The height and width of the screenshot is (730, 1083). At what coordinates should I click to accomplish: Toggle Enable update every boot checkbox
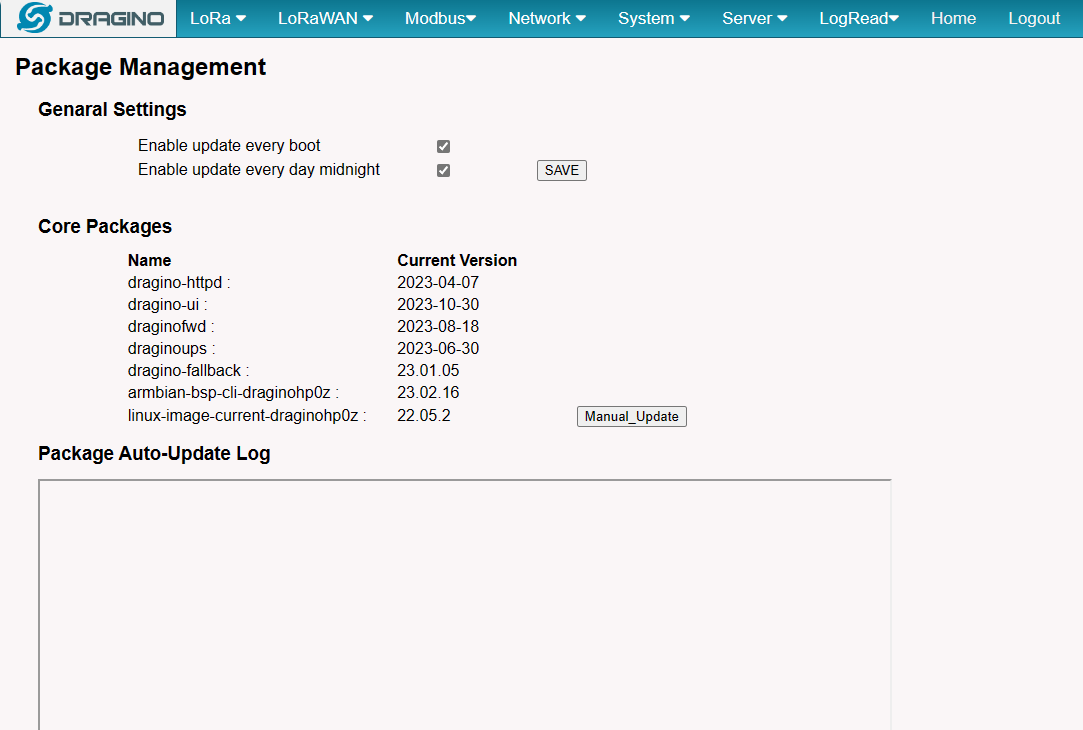point(443,146)
